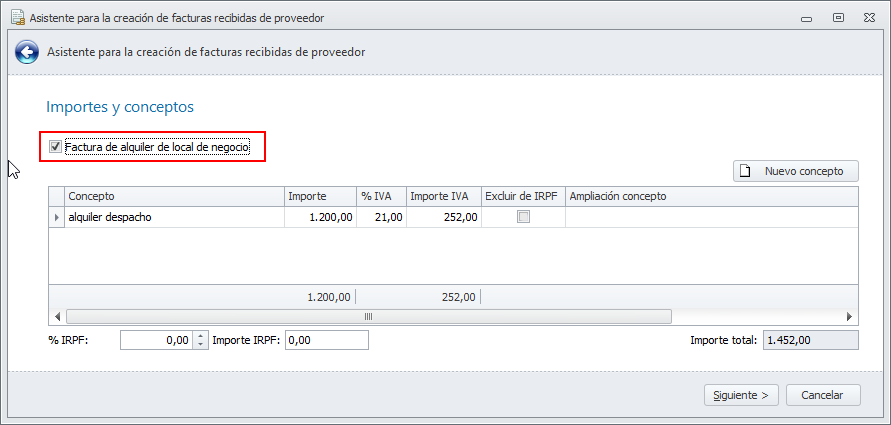Cancel the invoice wizard

click(822, 395)
